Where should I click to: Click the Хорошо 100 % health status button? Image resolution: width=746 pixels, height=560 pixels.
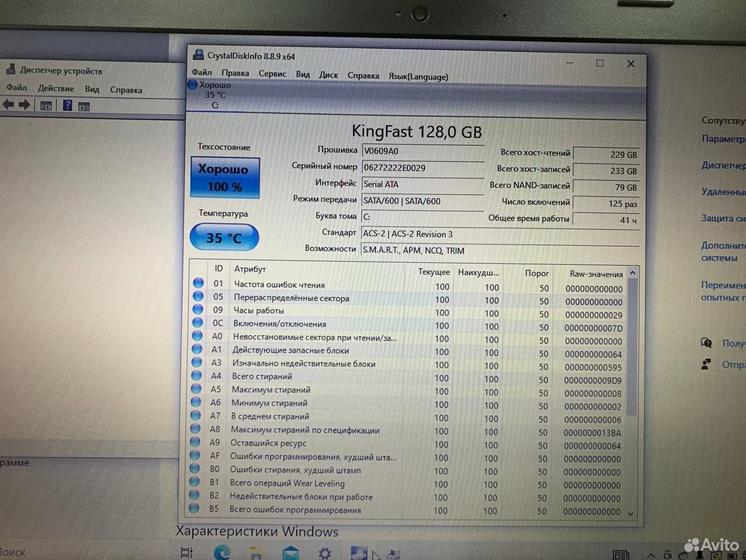click(x=225, y=177)
